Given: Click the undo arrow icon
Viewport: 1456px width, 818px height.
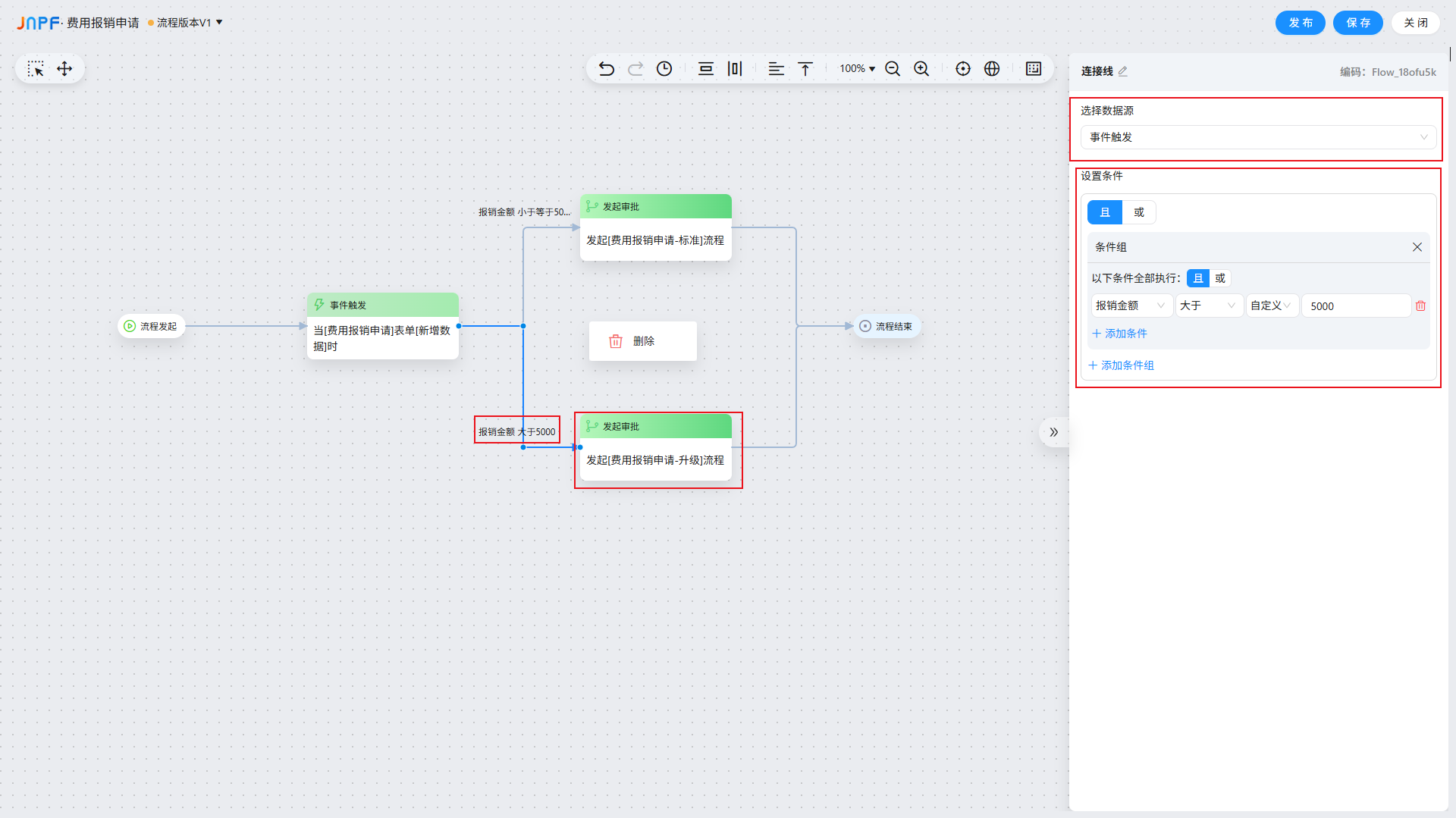Looking at the screenshot, I should coord(606,69).
